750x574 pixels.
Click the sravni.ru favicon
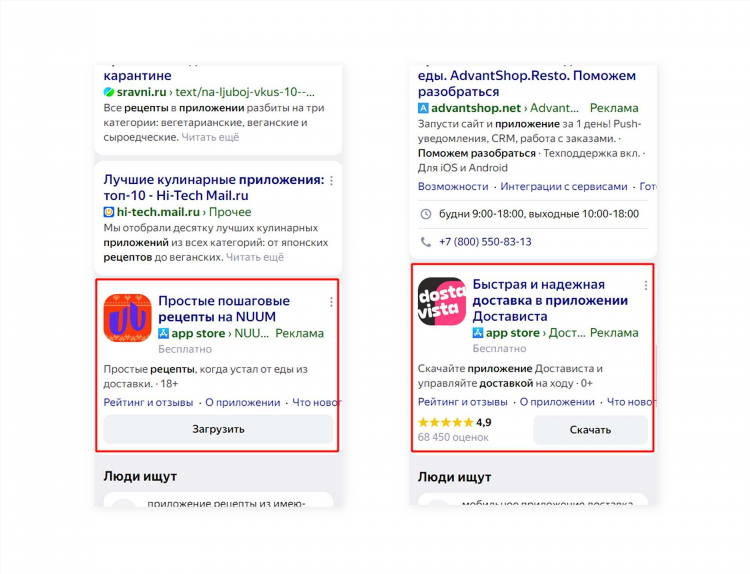point(109,92)
